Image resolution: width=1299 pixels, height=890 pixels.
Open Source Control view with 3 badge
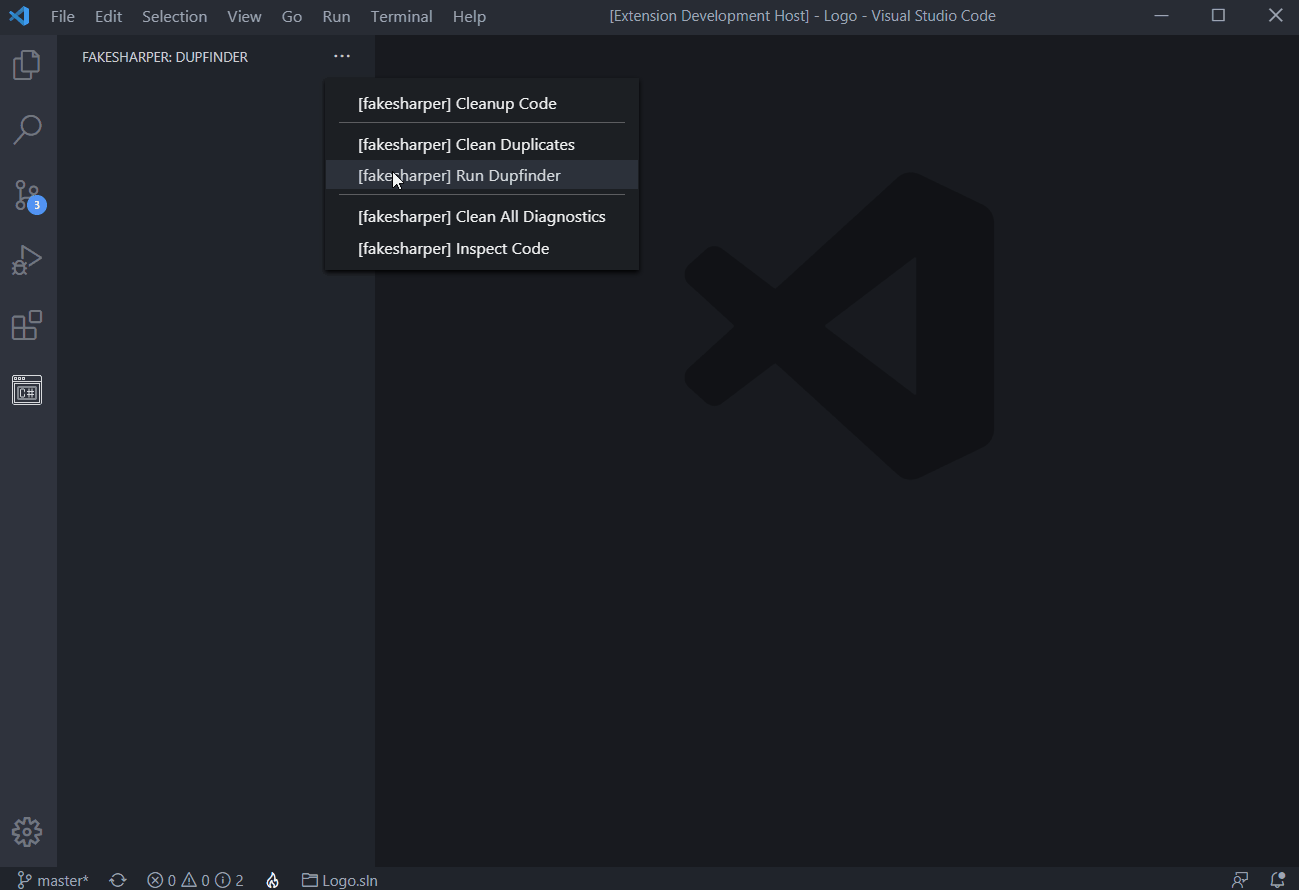27,196
